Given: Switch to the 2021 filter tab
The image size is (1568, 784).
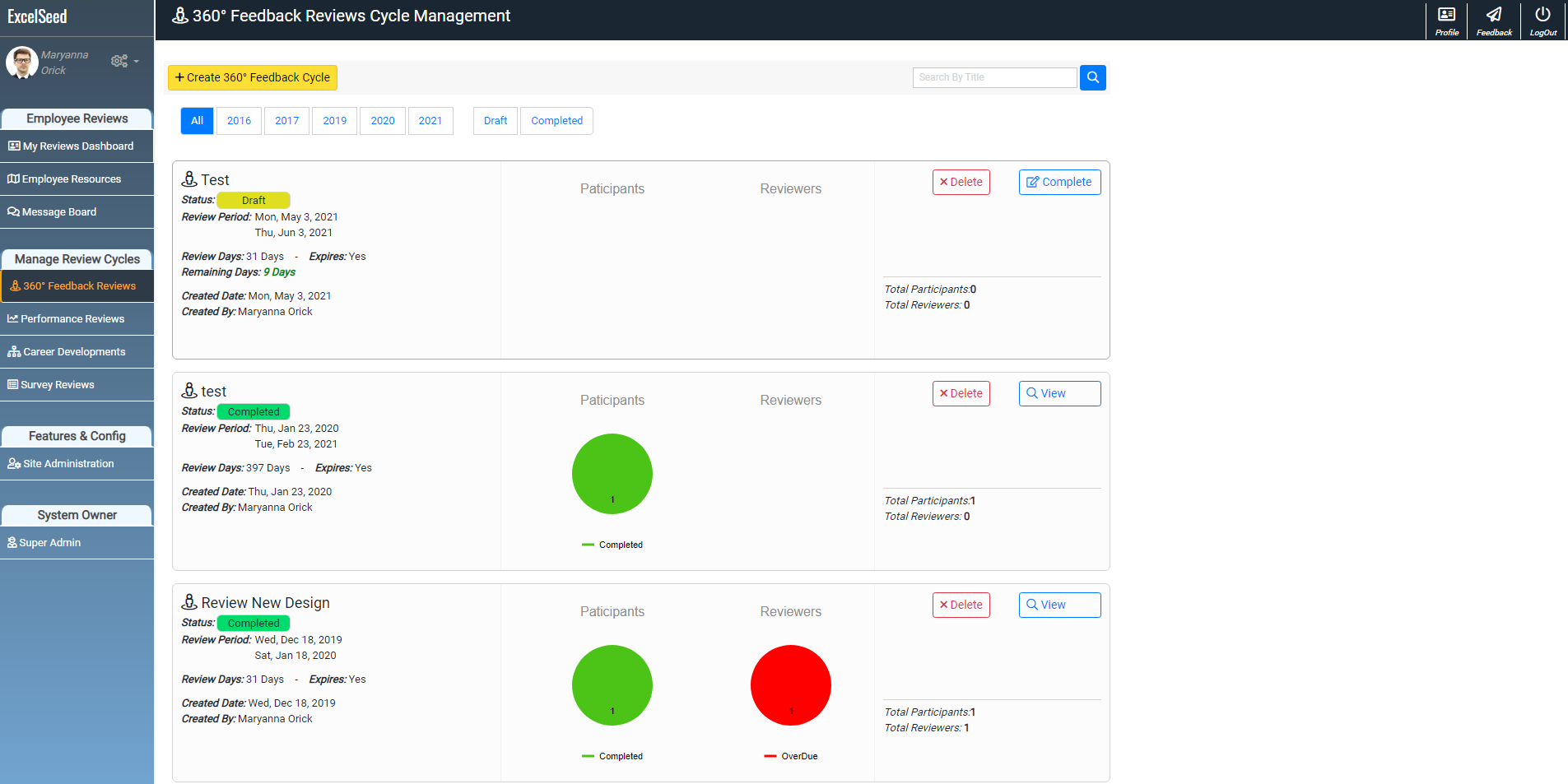Looking at the screenshot, I should [430, 120].
